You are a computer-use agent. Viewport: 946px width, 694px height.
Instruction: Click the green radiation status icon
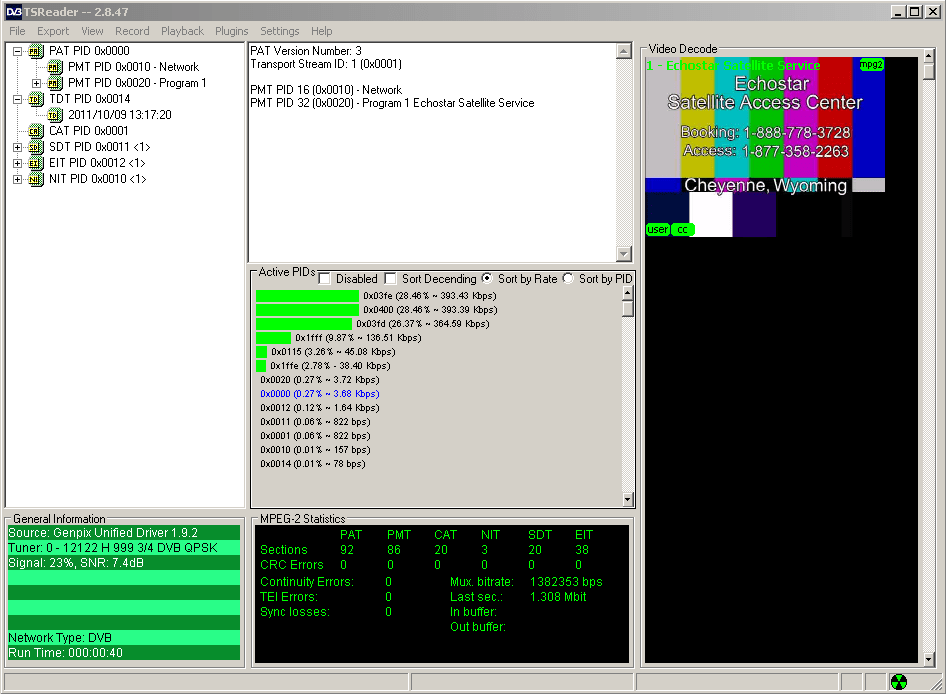[898, 682]
